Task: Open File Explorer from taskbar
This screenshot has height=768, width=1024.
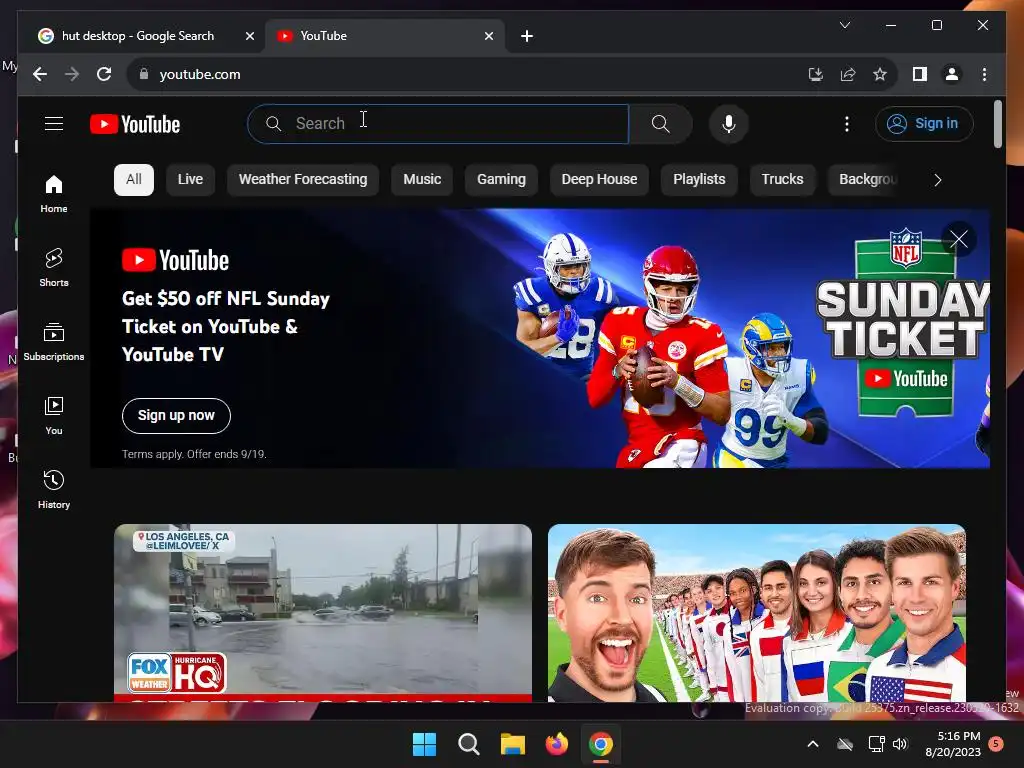Action: pos(513,744)
